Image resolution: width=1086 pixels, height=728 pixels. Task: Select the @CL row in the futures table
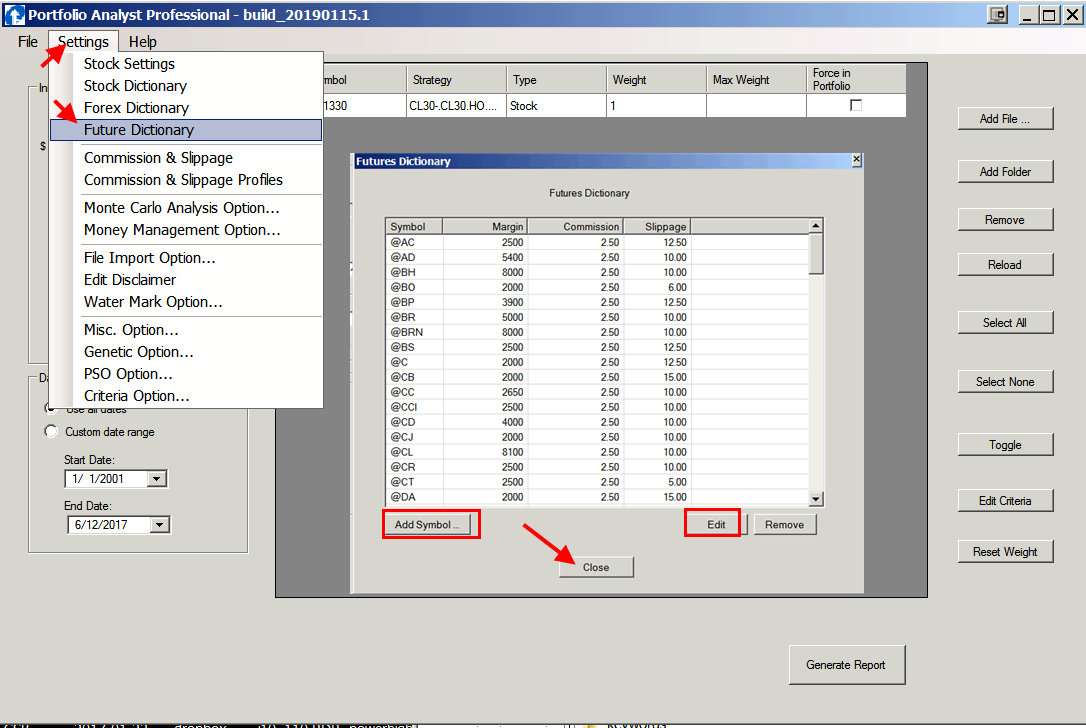[403, 452]
